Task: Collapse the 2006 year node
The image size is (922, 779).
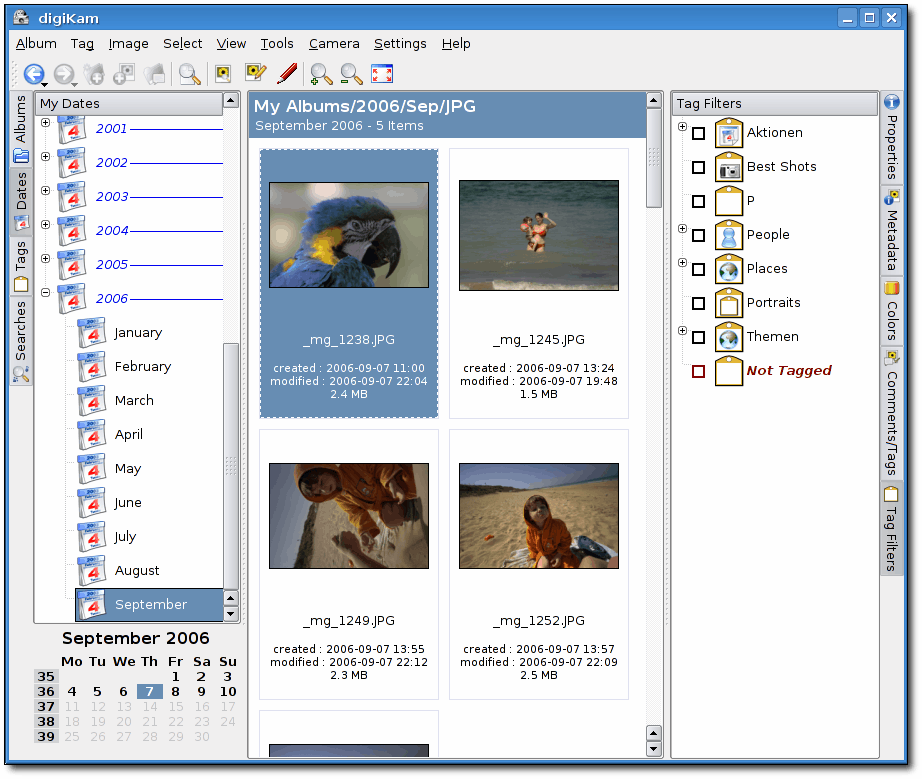Action: pos(45,292)
